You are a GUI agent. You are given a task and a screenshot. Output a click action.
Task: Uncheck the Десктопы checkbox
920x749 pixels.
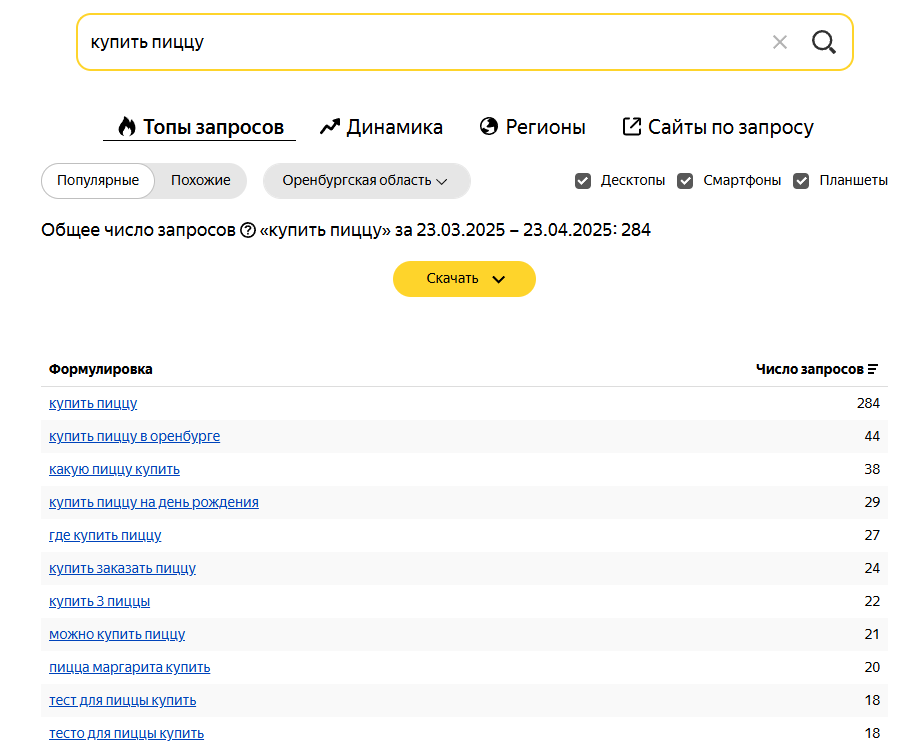pyautogui.click(x=583, y=181)
